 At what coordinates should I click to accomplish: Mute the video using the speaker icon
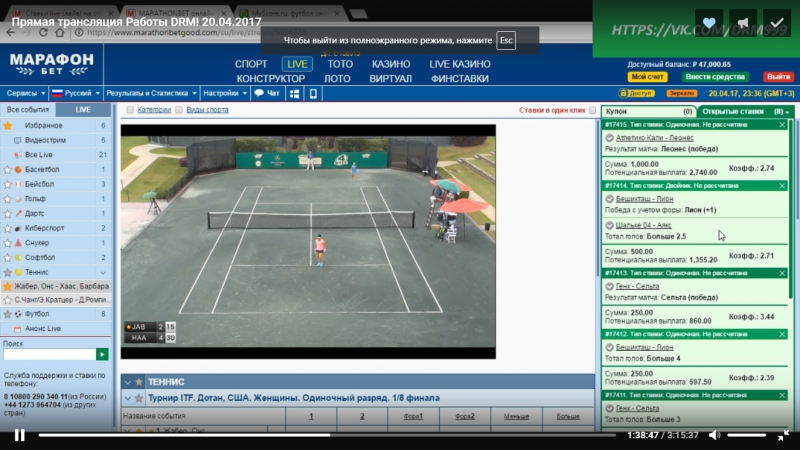(x=715, y=435)
